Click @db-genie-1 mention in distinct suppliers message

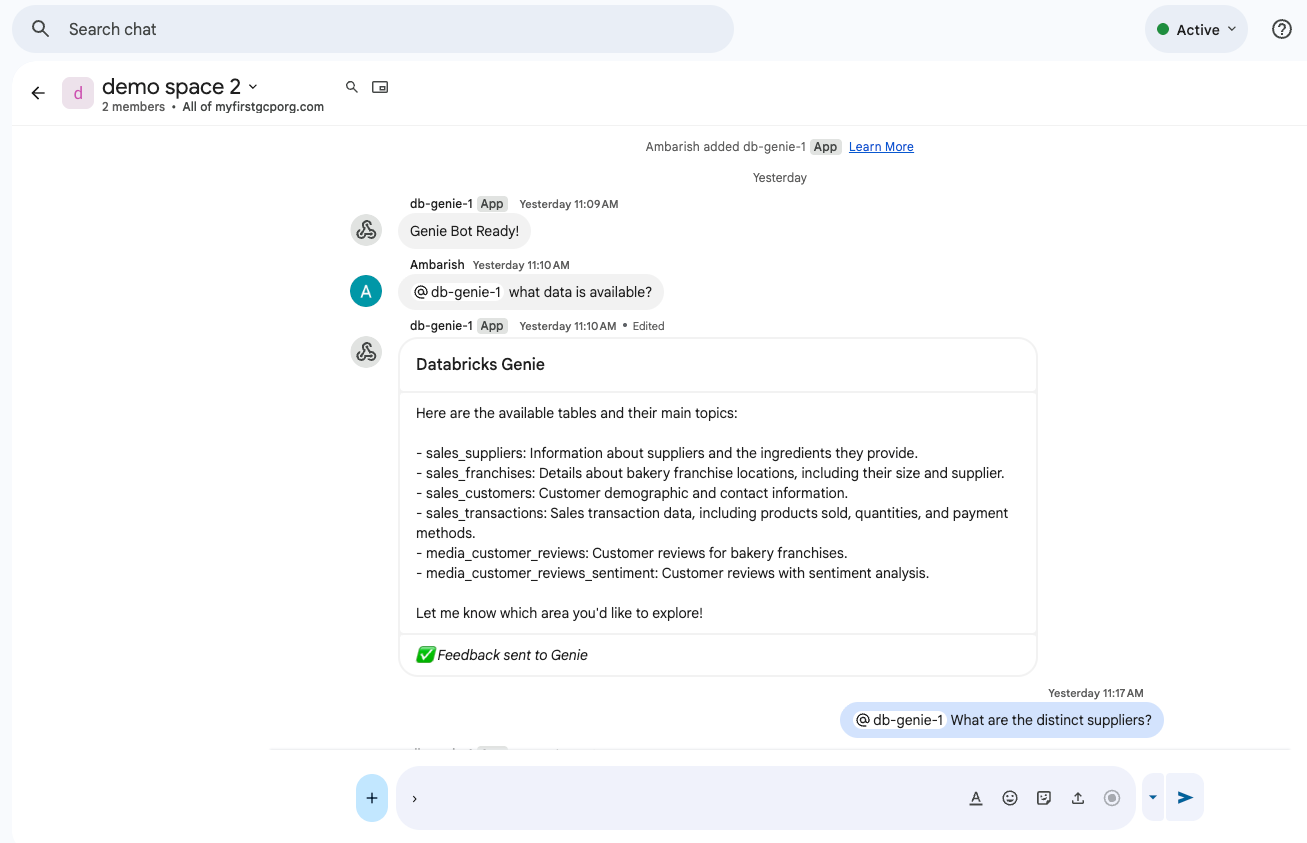[899, 720]
